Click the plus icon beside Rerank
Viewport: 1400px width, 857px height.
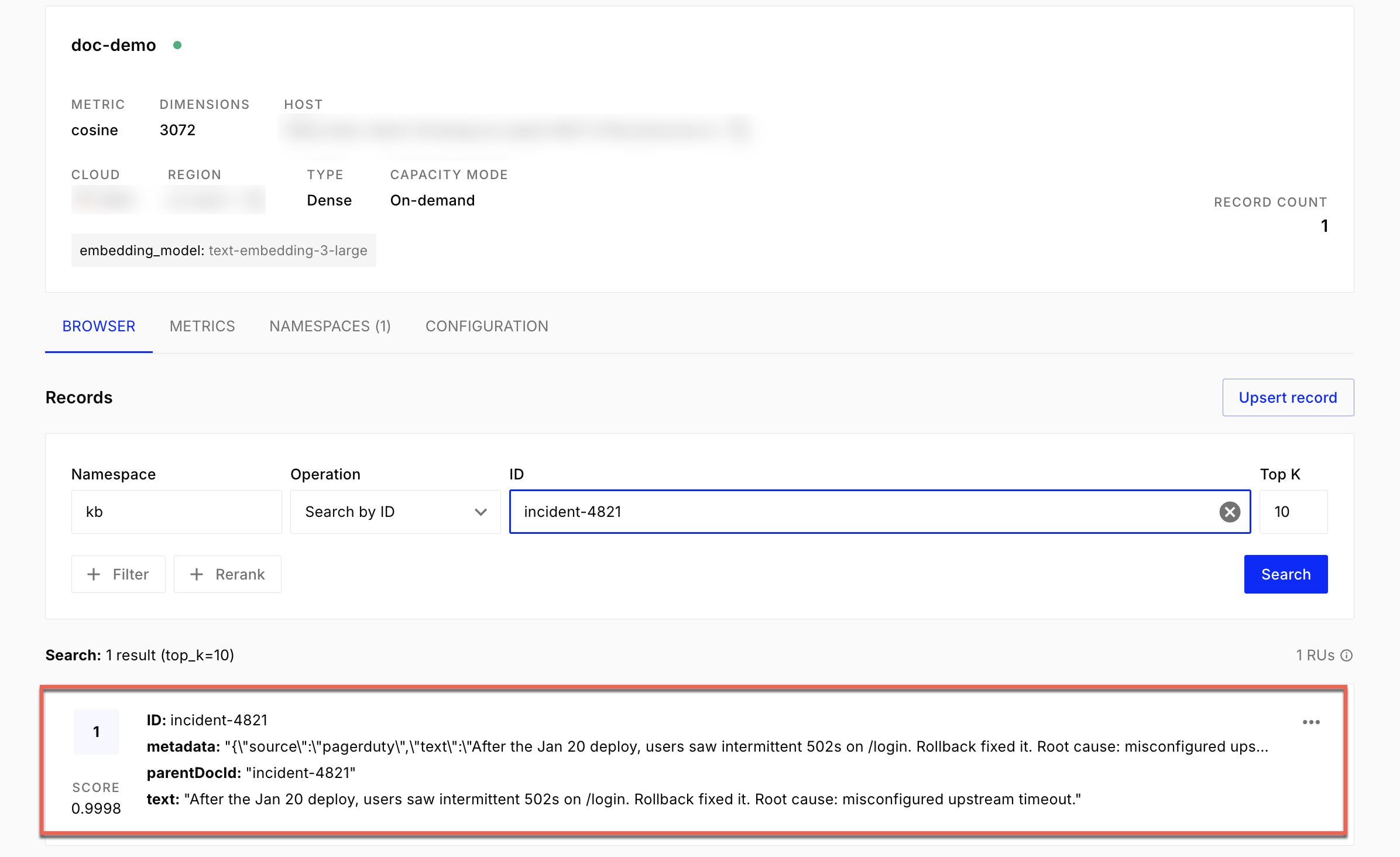tap(197, 574)
